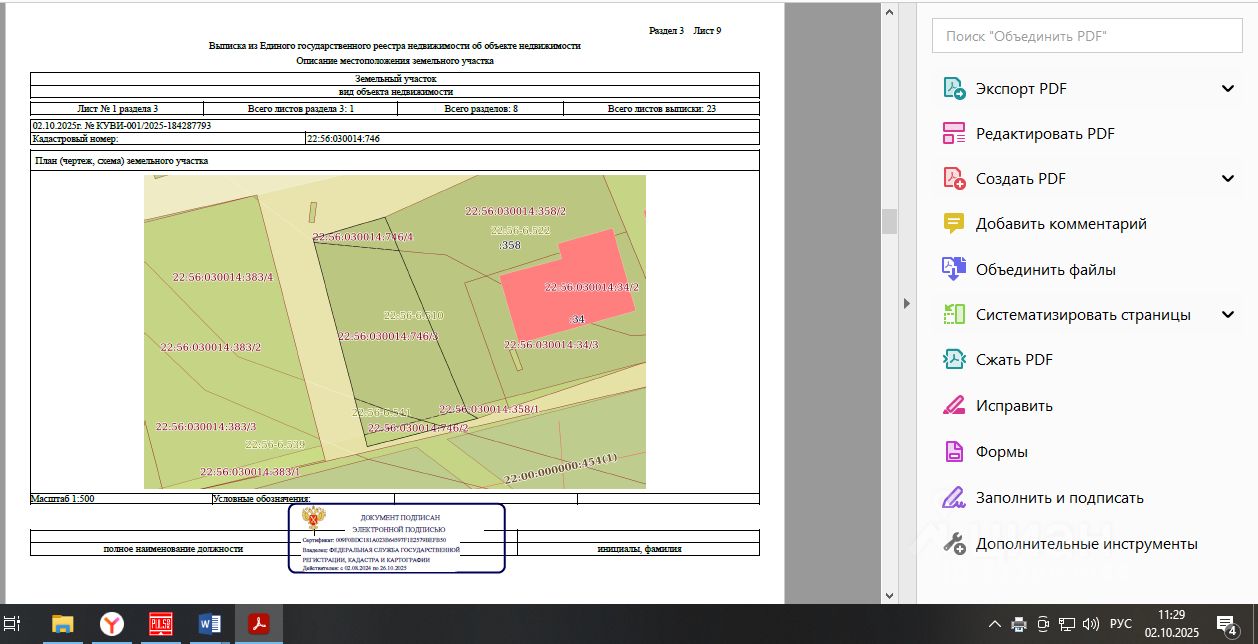This screenshot has height=644, width=1258.
Task: Open the Forms tool icon
Action: coord(954,452)
